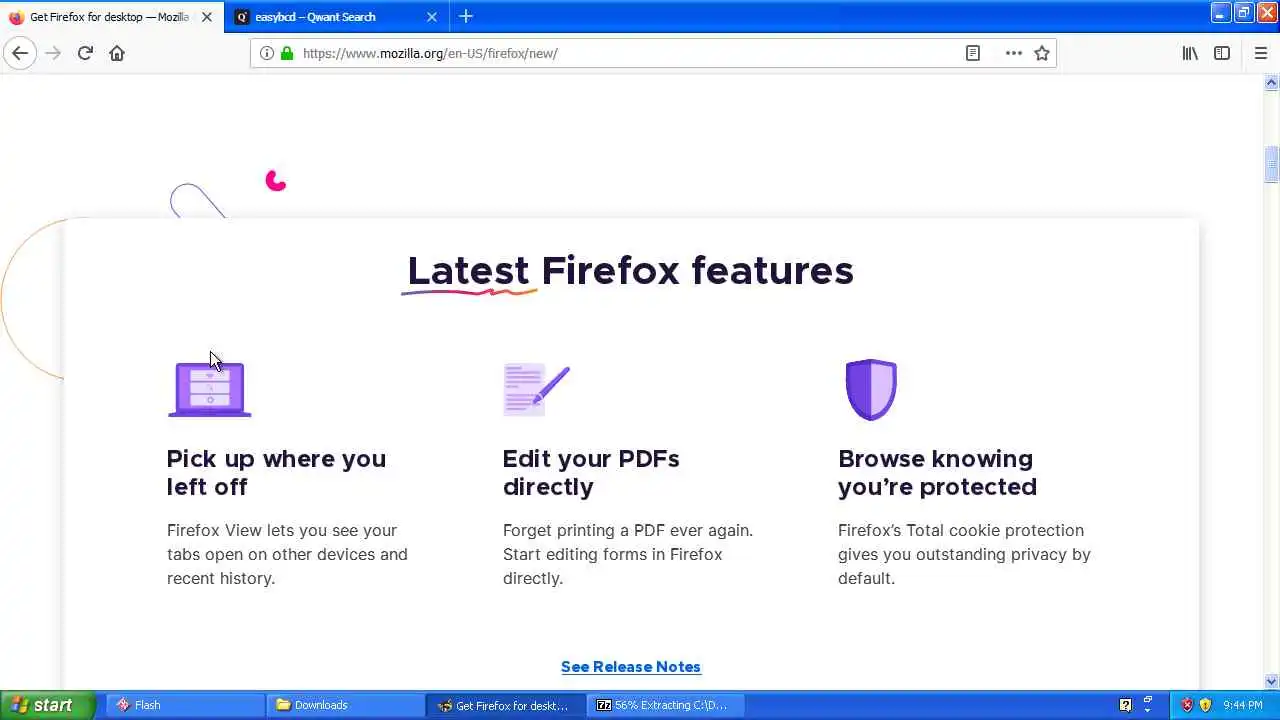Bookmark this page with the star
The image size is (1280, 720).
1042,53
